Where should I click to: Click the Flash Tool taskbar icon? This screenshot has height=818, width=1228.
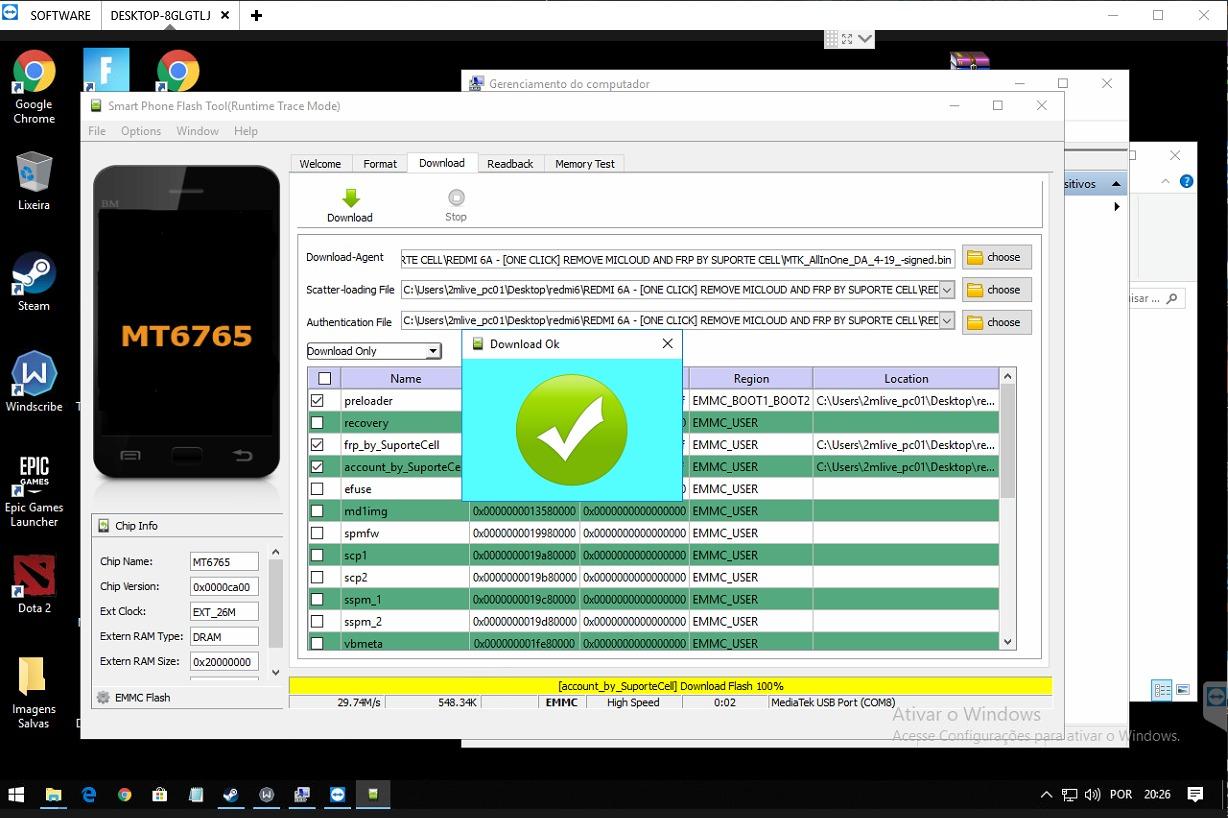(373, 795)
